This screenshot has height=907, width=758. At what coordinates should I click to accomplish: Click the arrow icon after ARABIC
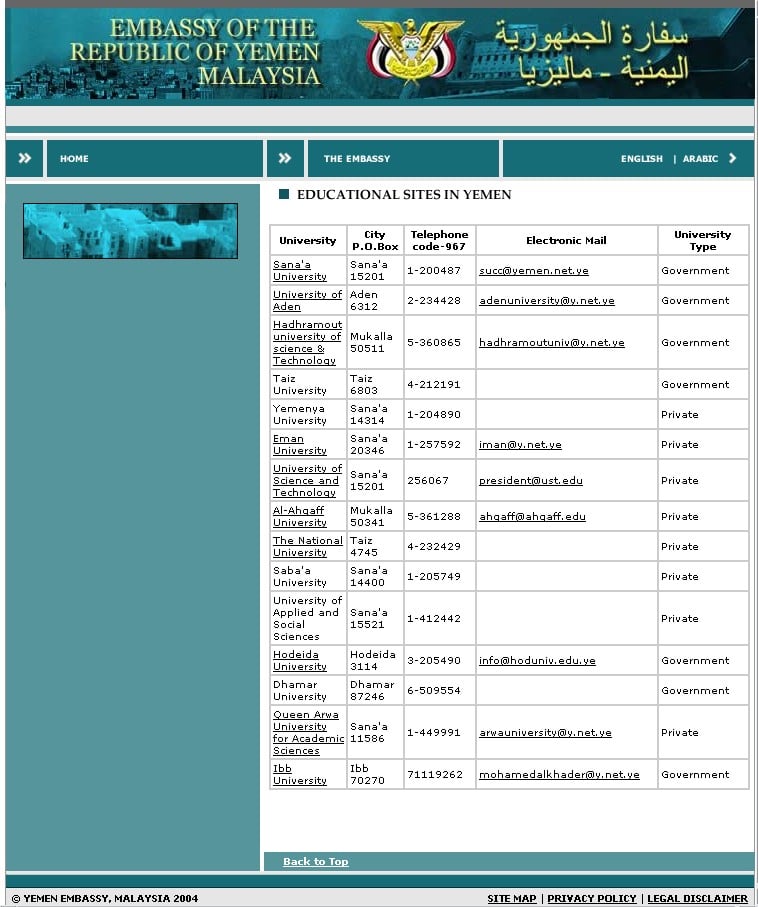coord(733,158)
